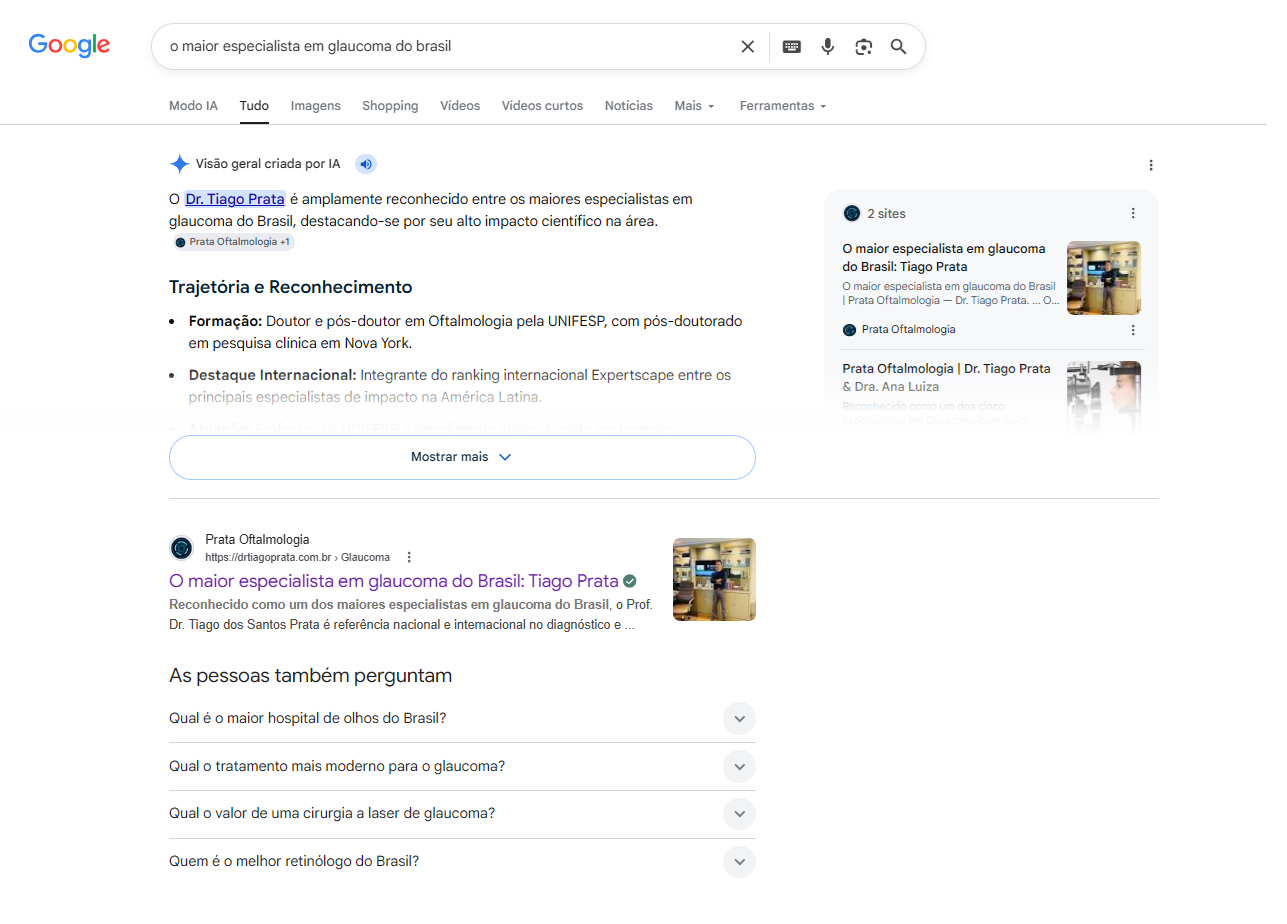Click the 'As pessoas também perguntam' heading
Image resolution: width=1287 pixels, height=924 pixels.
pos(311,675)
